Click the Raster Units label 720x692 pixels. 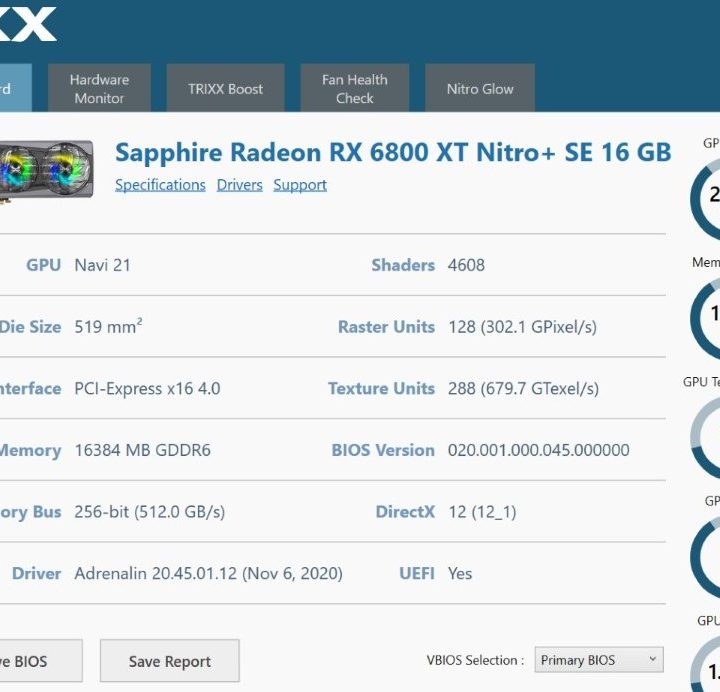point(386,327)
